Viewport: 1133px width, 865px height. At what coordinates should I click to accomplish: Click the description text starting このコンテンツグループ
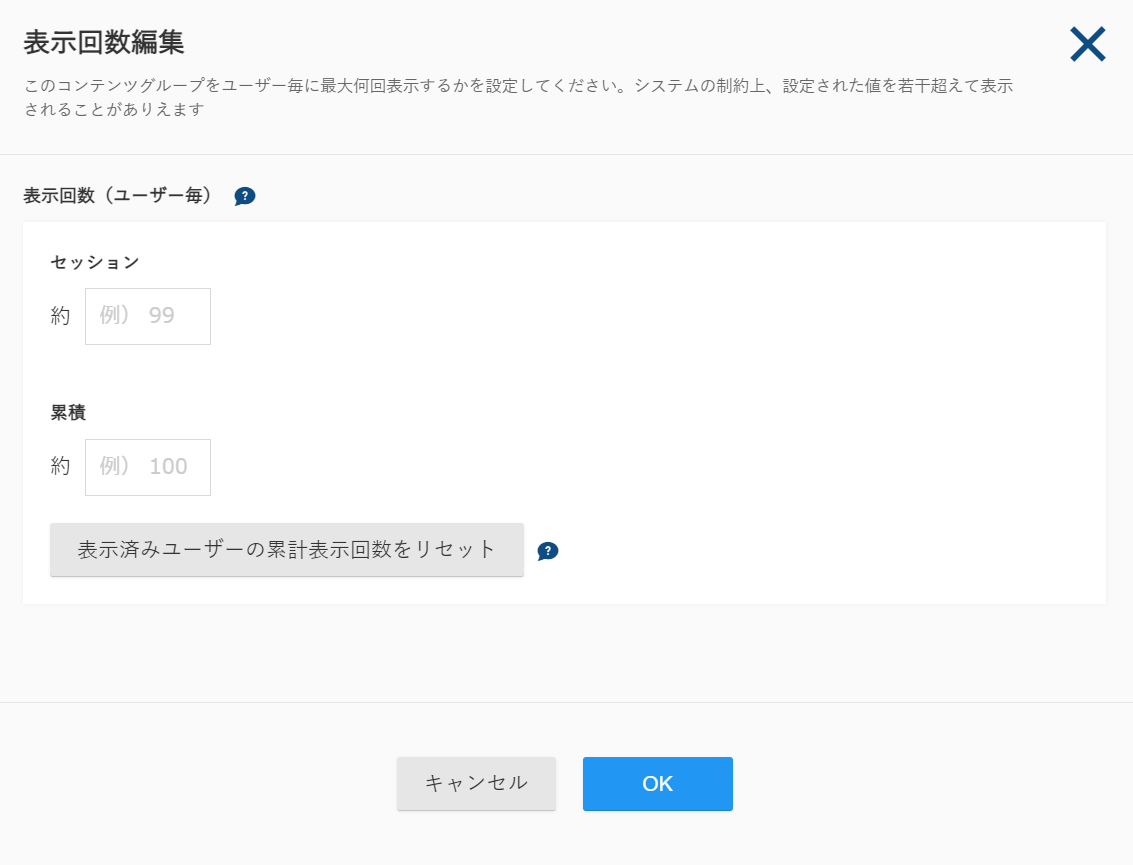click(x=518, y=98)
